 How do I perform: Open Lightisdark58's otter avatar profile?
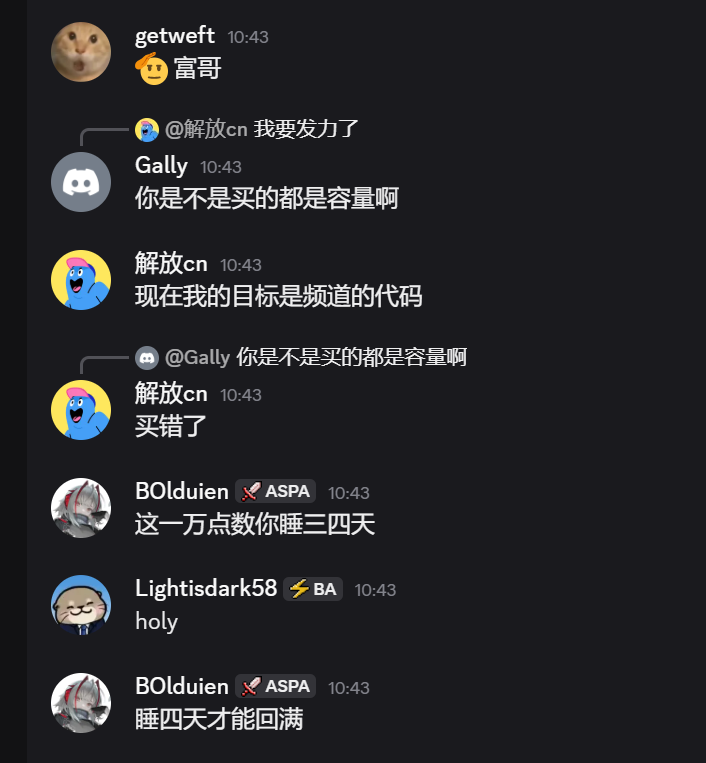[x=81, y=605]
